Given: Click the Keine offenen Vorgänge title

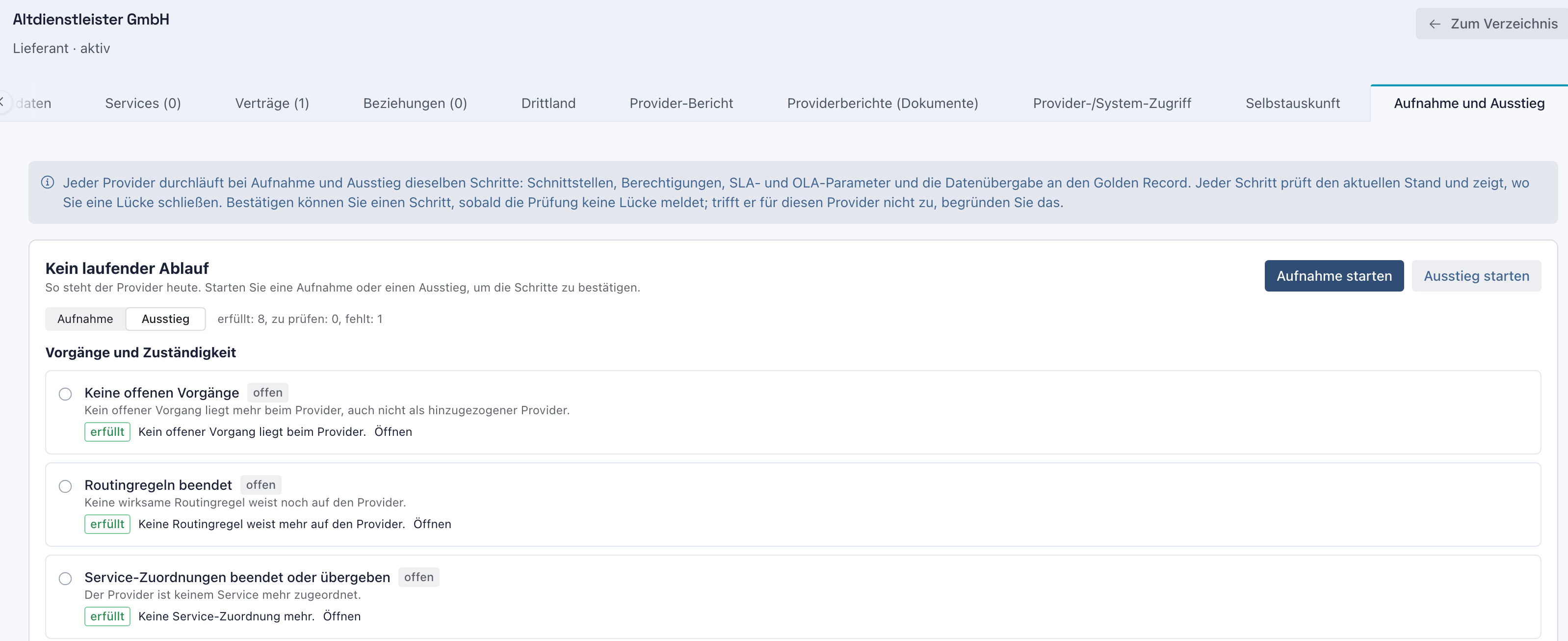Looking at the screenshot, I should pos(162,393).
